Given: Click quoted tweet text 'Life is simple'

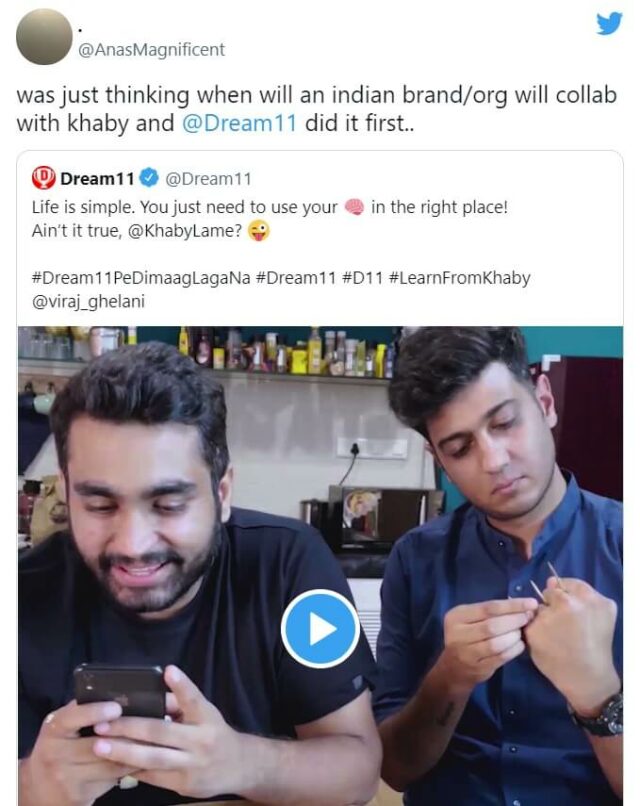Looking at the screenshot, I should click(x=83, y=207).
